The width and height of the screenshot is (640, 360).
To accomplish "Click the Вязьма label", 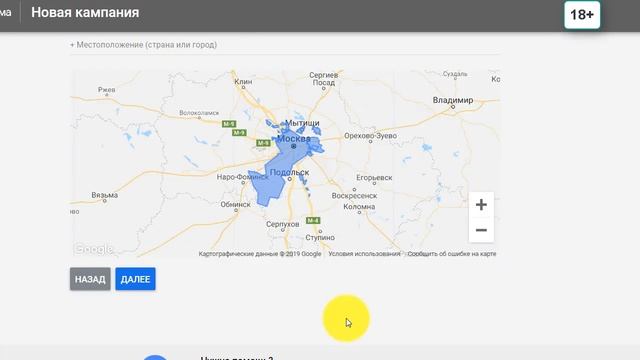I will point(104,195).
